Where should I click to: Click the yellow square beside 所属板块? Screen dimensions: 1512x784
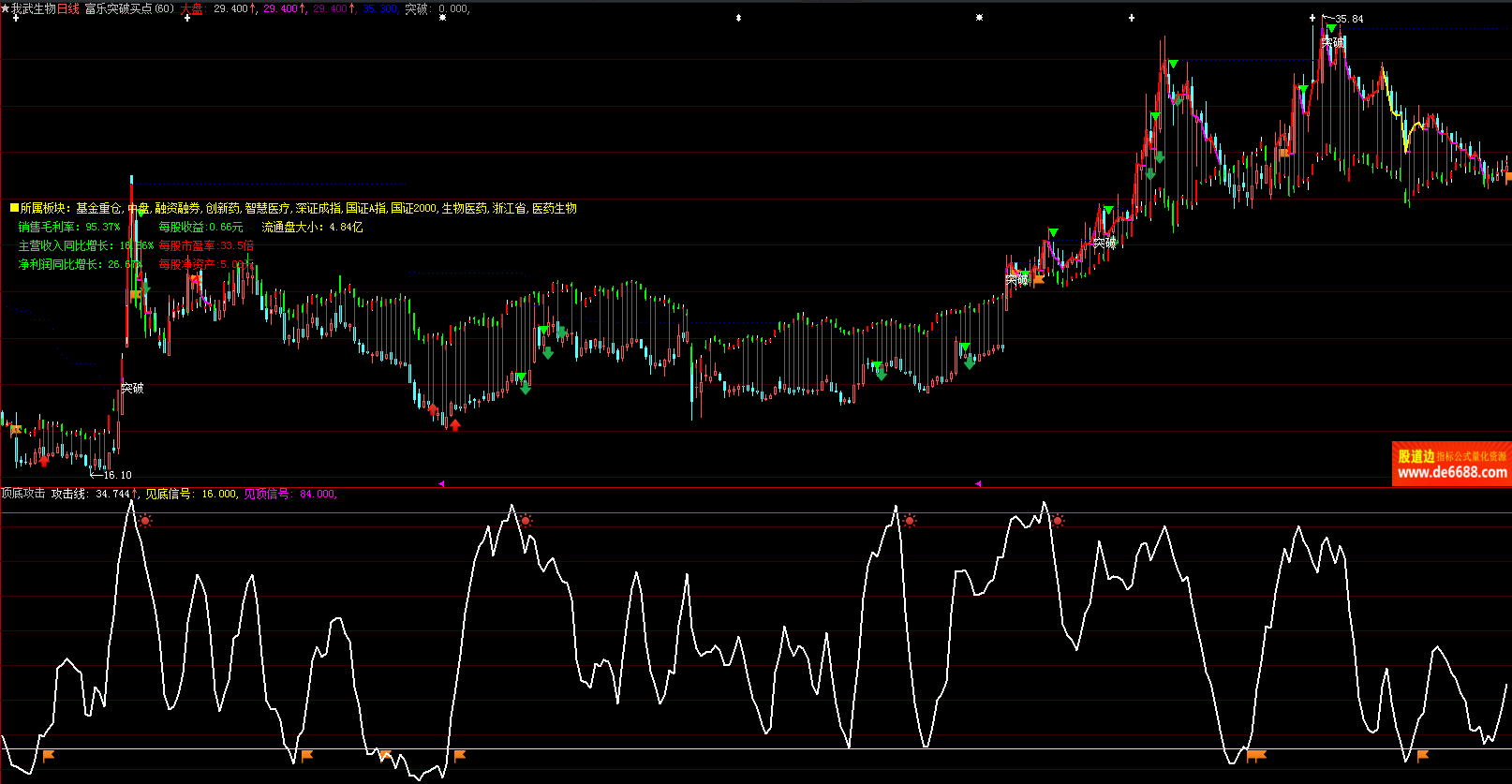(x=14, y=208)
